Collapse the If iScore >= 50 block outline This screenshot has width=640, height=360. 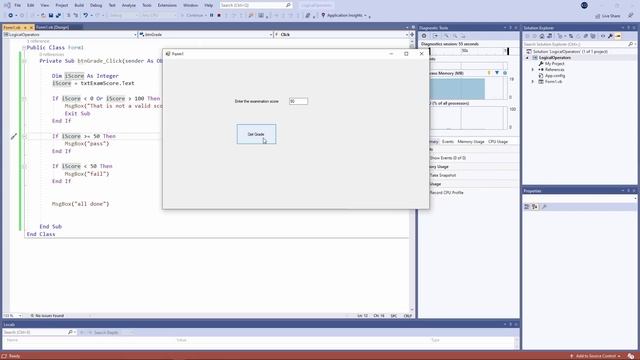tap(24, 136)
